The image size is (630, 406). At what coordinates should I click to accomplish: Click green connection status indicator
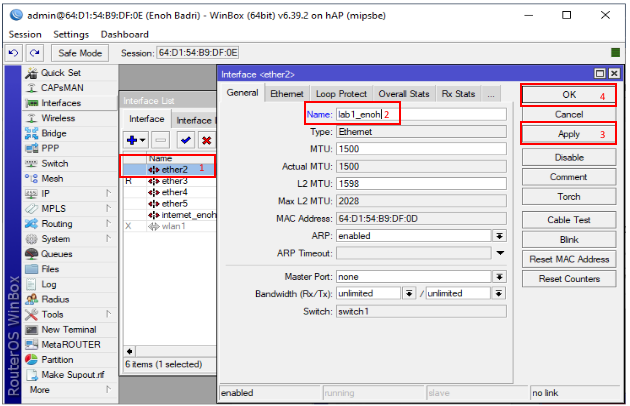tap(615, 53)
